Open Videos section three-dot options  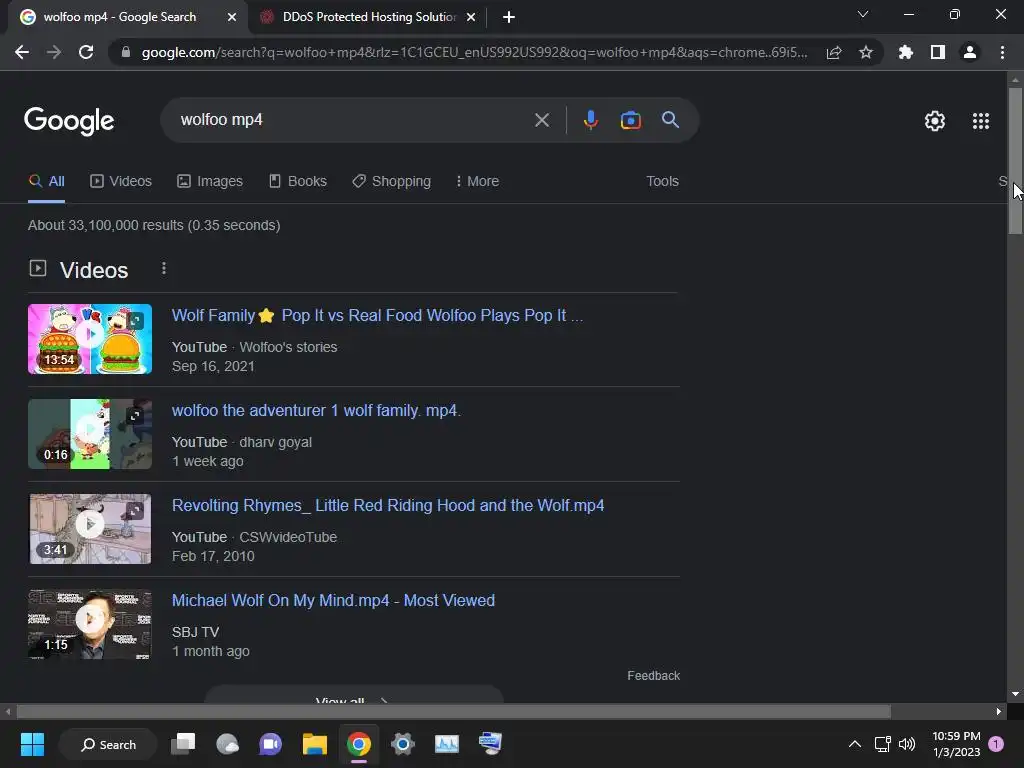pyautogui.click(x=164, y=268)
